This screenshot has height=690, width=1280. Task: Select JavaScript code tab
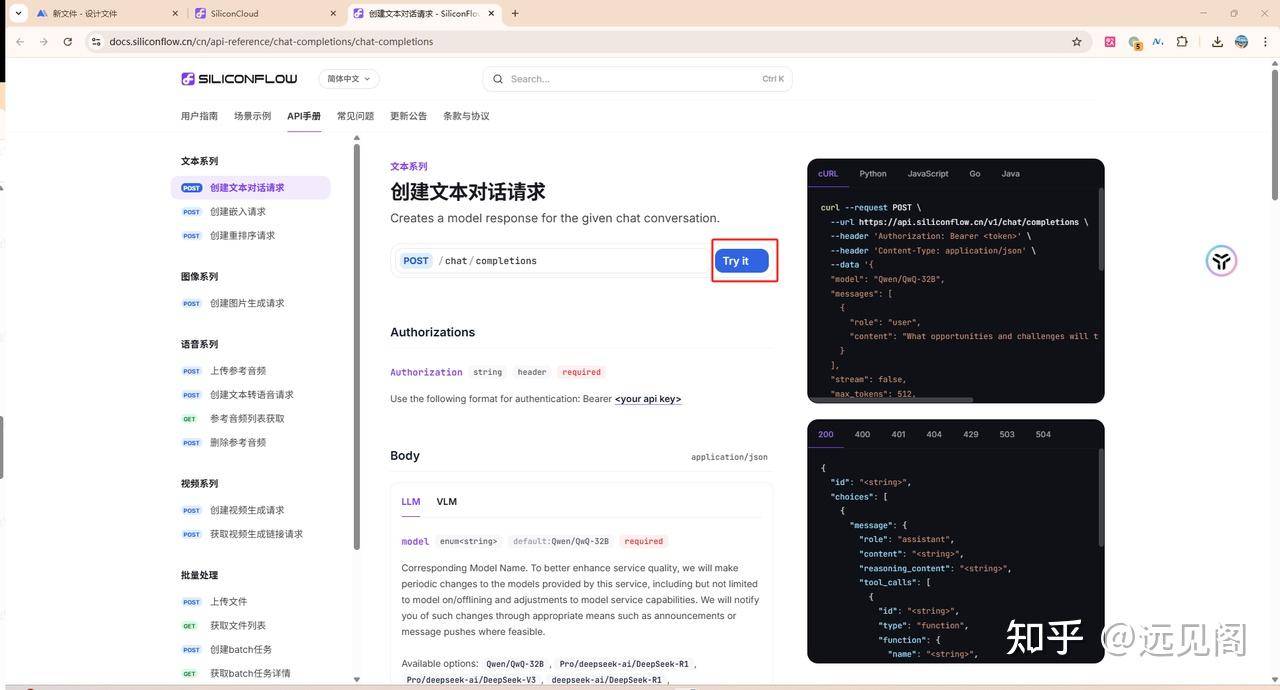coord(928,174)
